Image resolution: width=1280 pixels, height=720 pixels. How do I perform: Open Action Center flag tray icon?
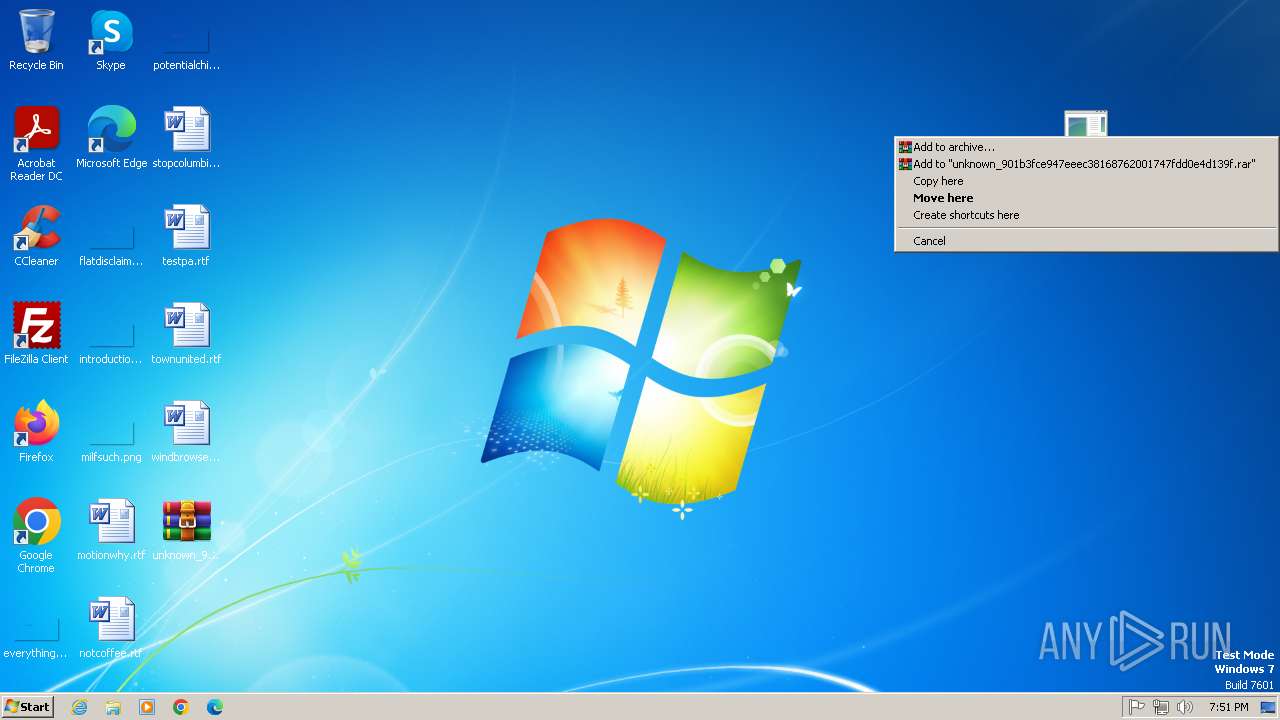click(1137, 707)
